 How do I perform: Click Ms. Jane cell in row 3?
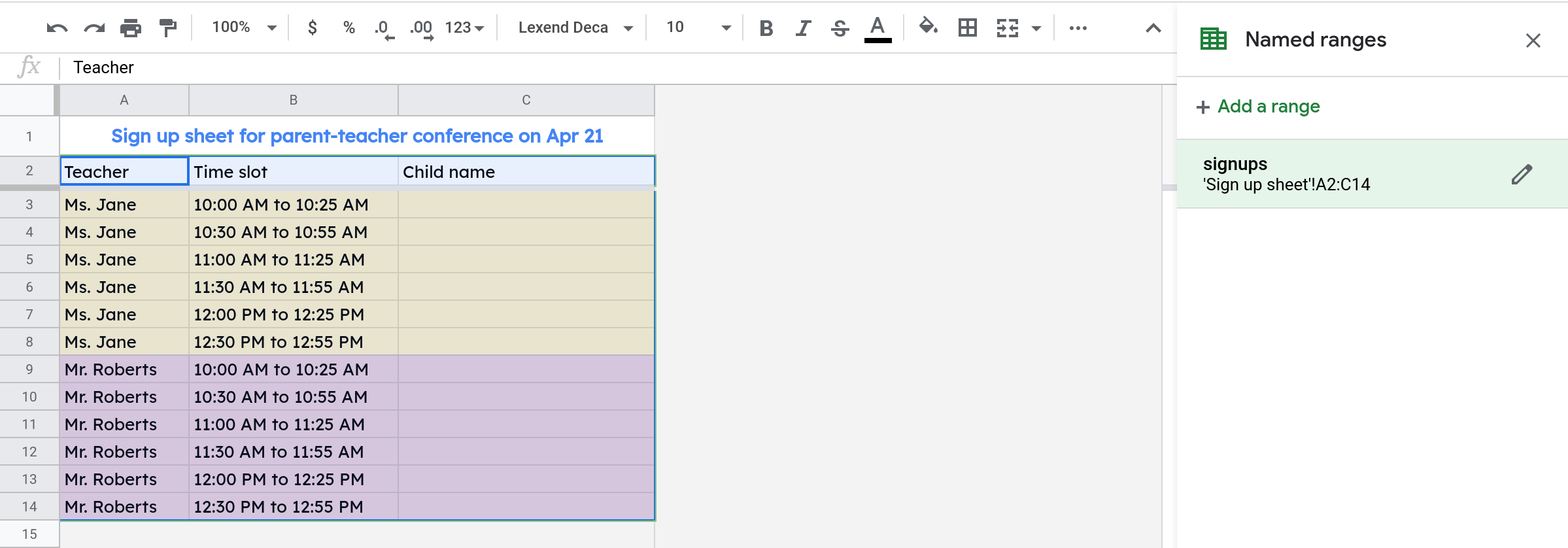tap(124, 205)
